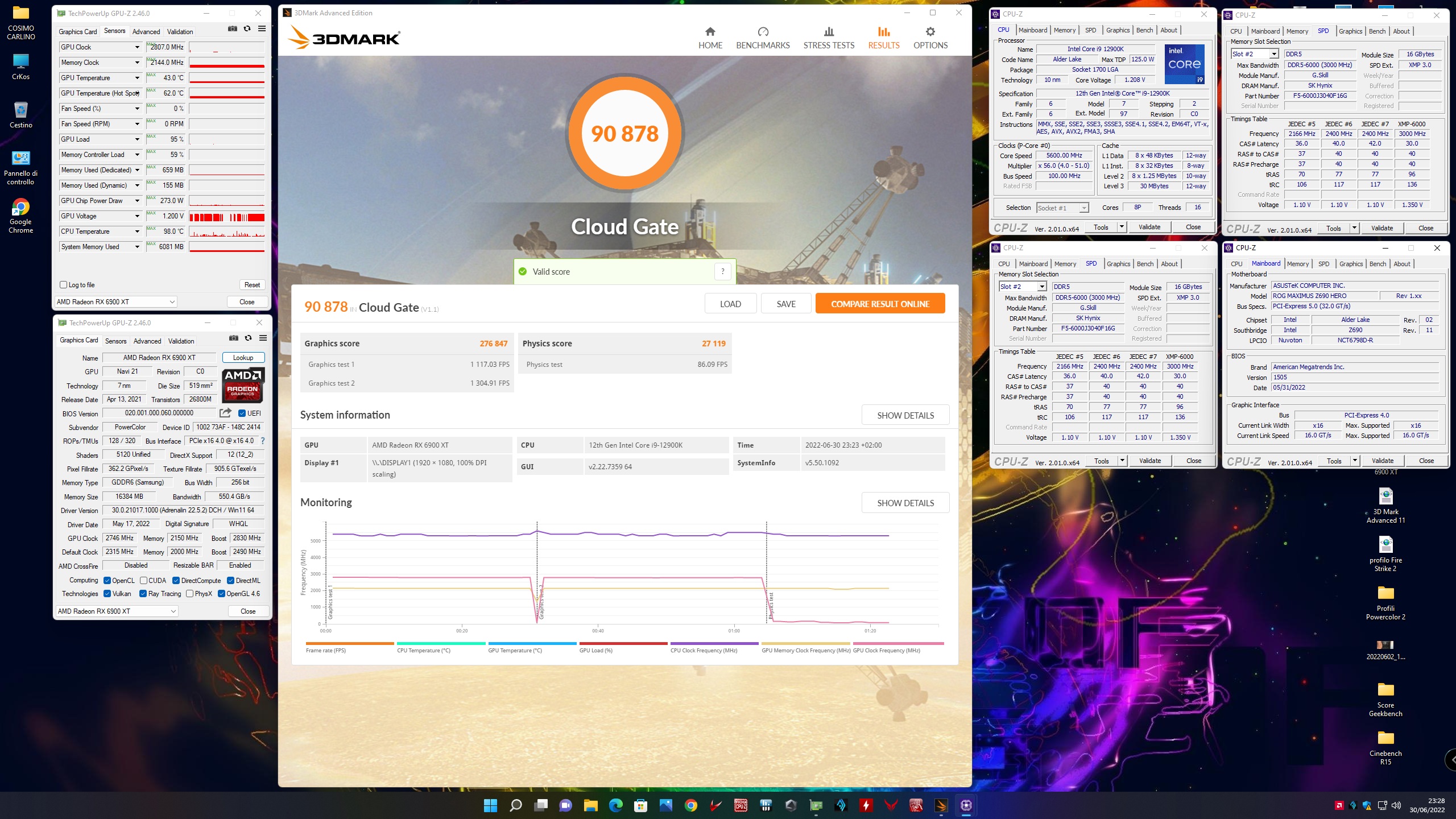Viewport: 1456px width, 819px height.
Task: Expand the System Memory Used sensor dropdown
Action: 137,247
